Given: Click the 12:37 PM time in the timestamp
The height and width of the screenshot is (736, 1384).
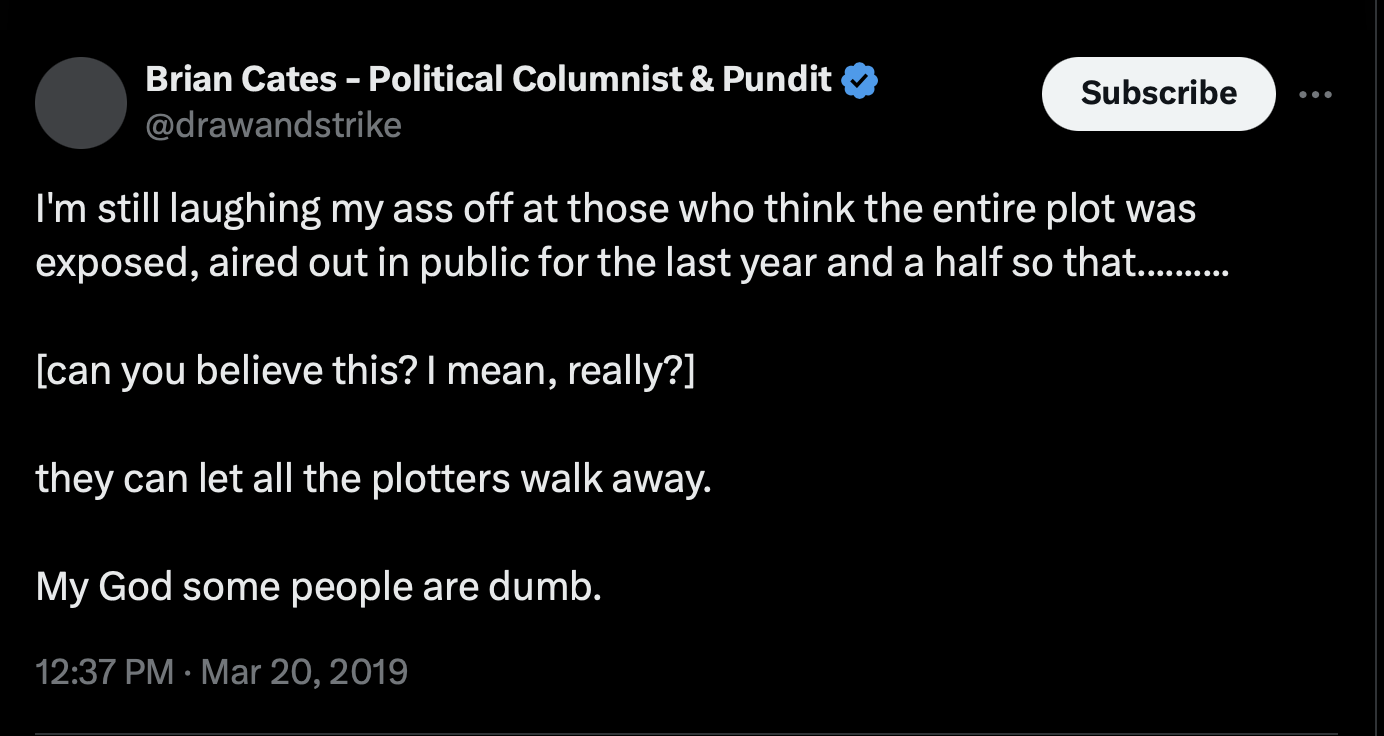Looking at the screenshot, I should click(x=105, y=670).
